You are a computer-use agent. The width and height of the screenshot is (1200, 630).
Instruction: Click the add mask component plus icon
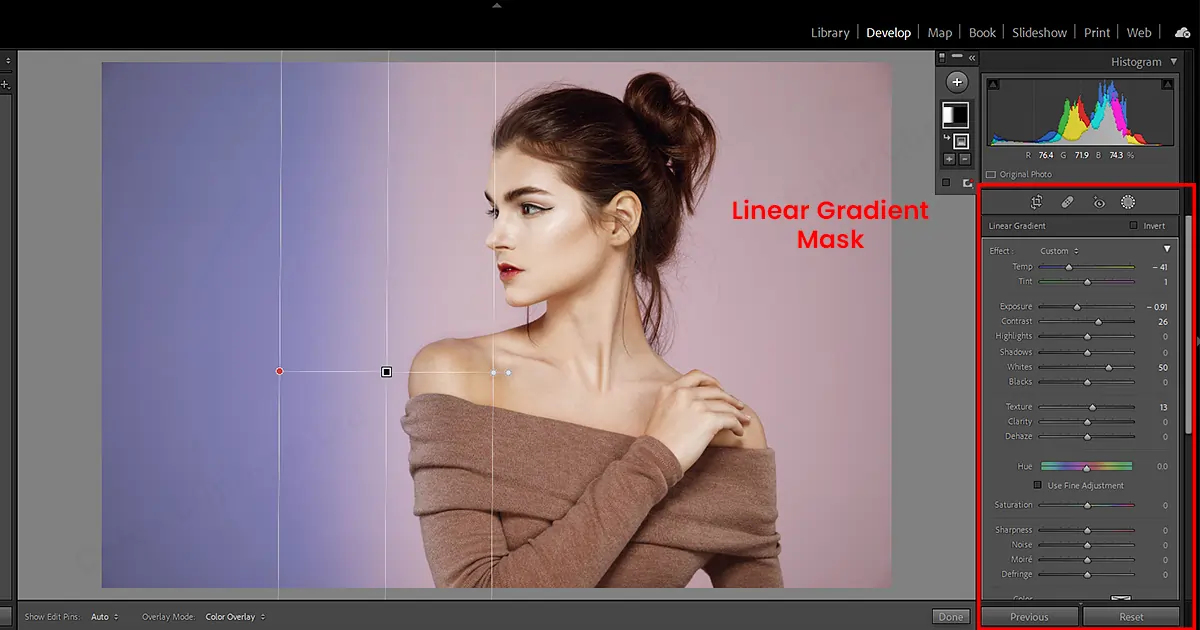coord(947,158)
